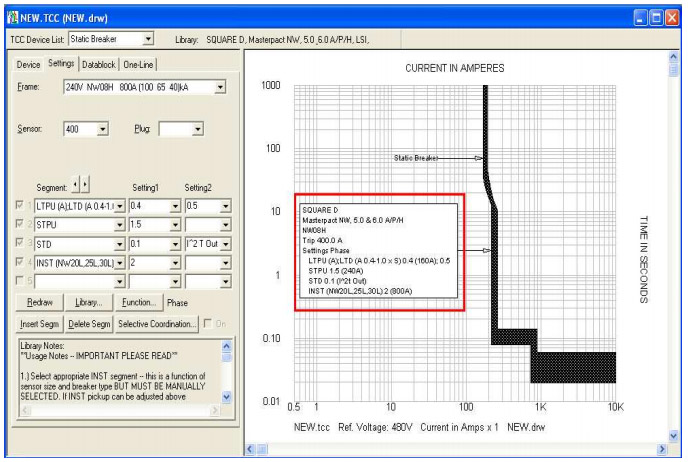The width and height of the screenshot is (688, 462).
Task: Open the Frame dropdown
Action: click(x=220, y=87)
